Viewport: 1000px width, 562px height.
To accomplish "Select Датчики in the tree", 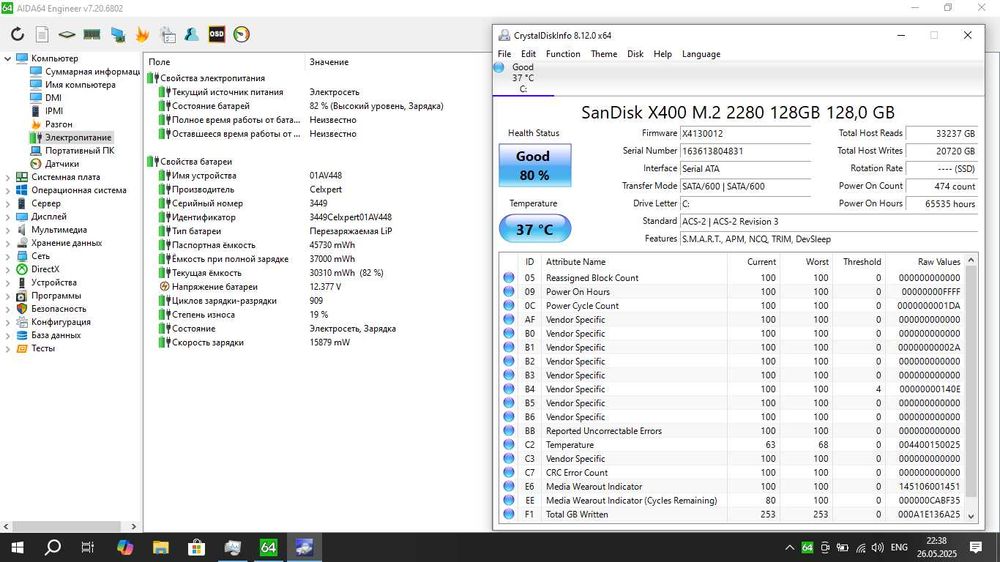I will coord(62,164).
